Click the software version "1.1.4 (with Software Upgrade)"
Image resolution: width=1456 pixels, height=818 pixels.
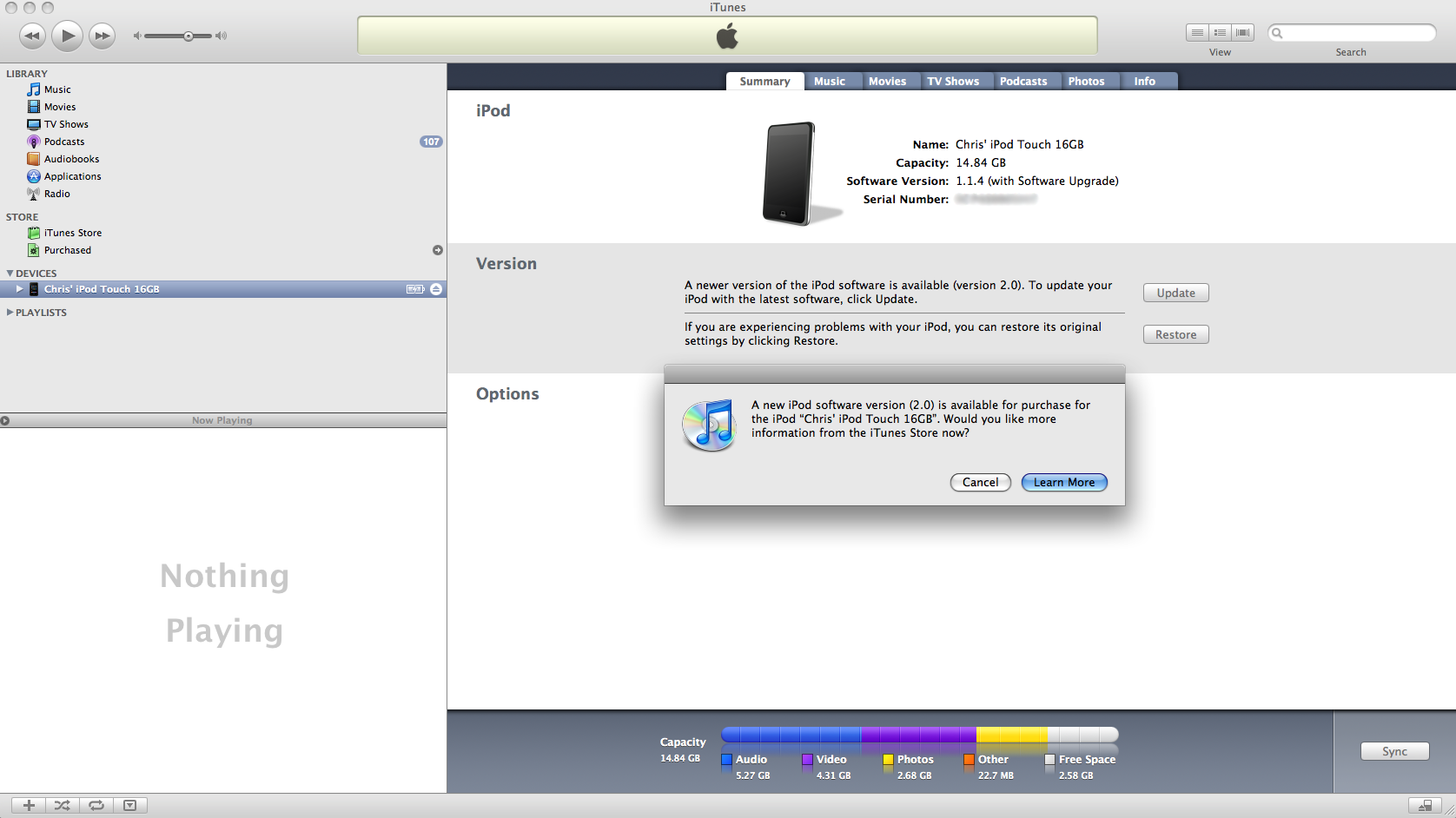1037,181
